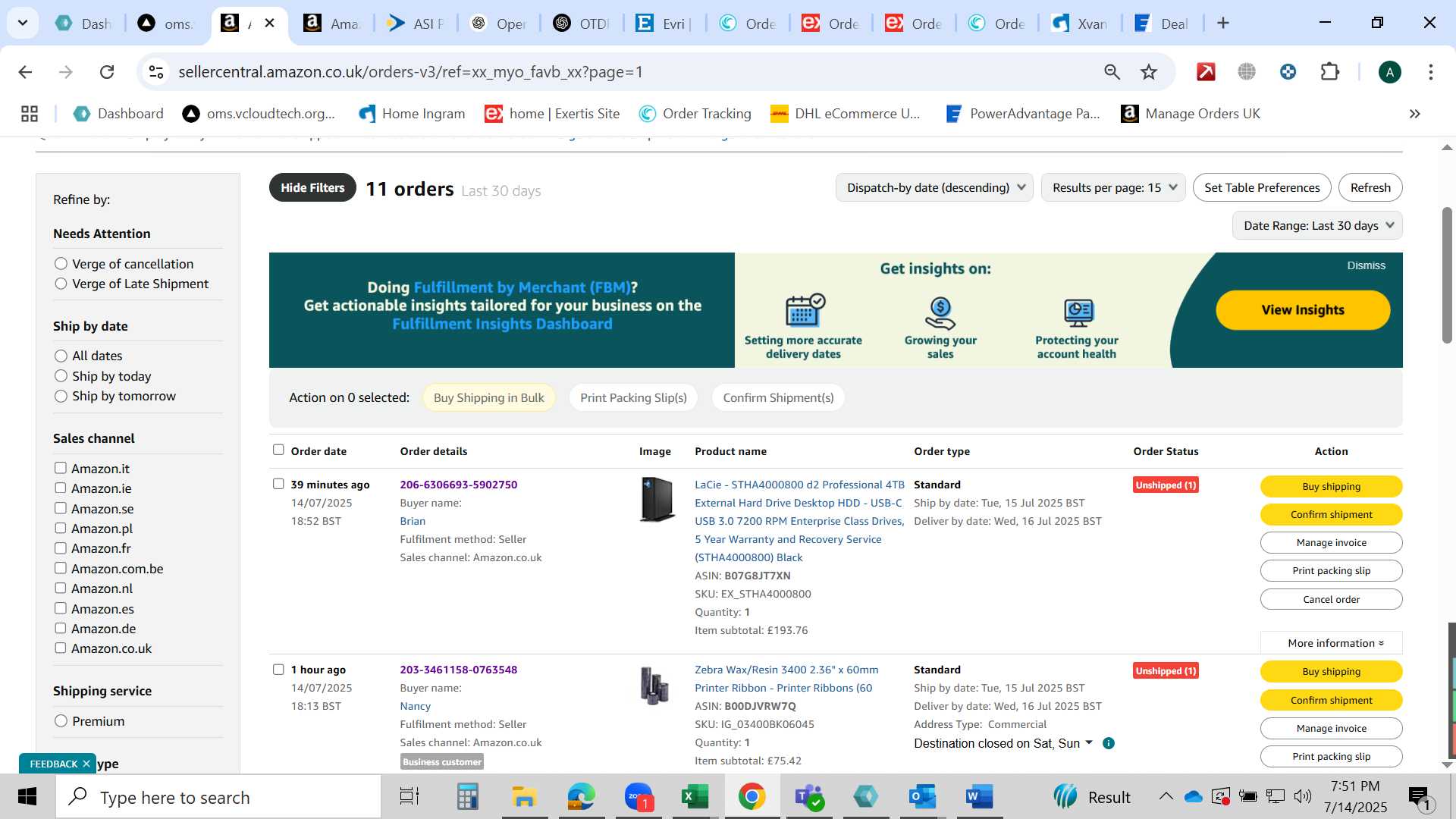Image resolution: width=1456 pixels, height=819 pixels.
Task: Open Excel from the taskbar
Action: [695, 797]
